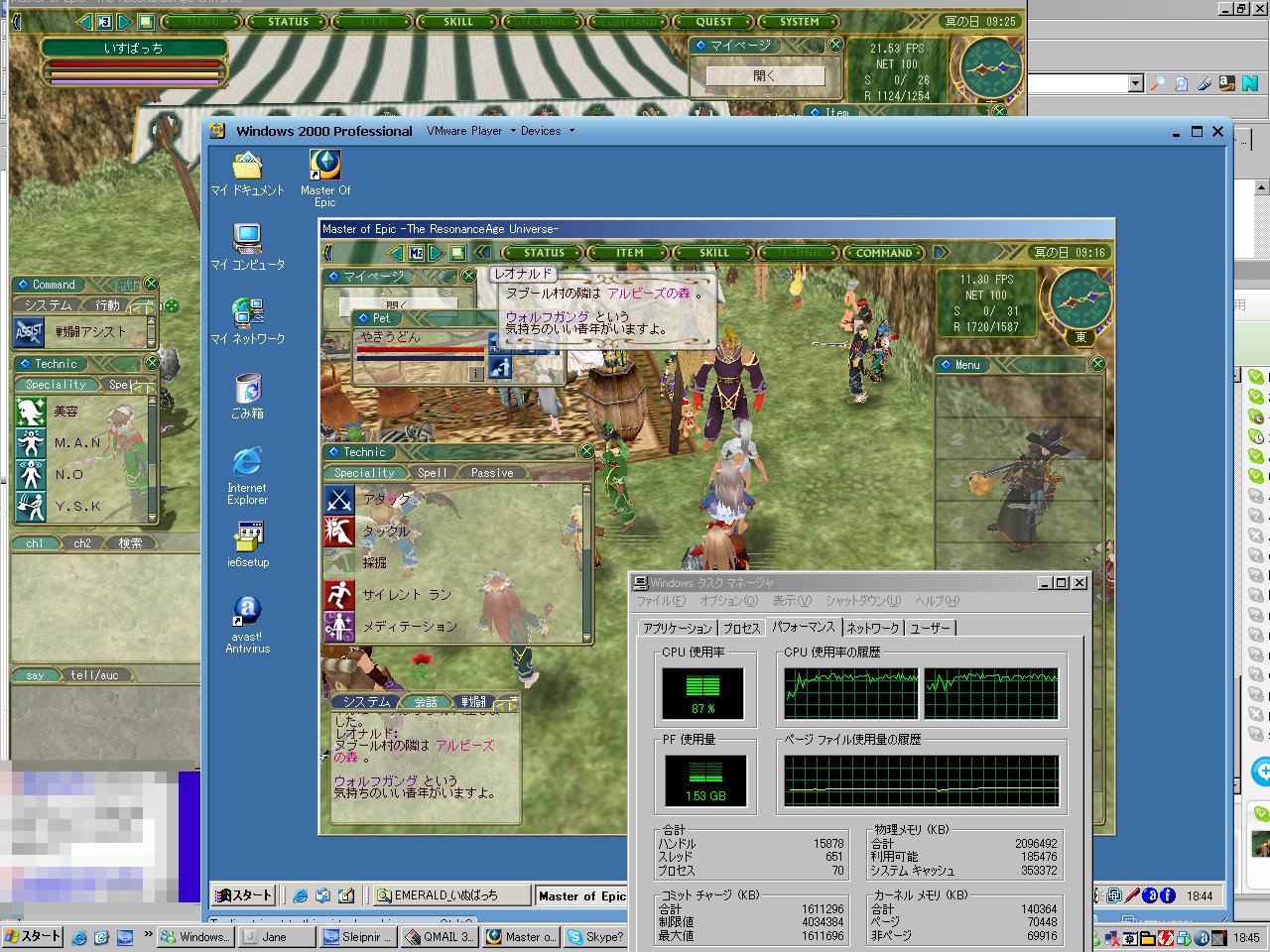Viewport: 1270px width, 952px height.
Task: Select the avast! Antivirus desktop icon
Action: pos(247,625)
